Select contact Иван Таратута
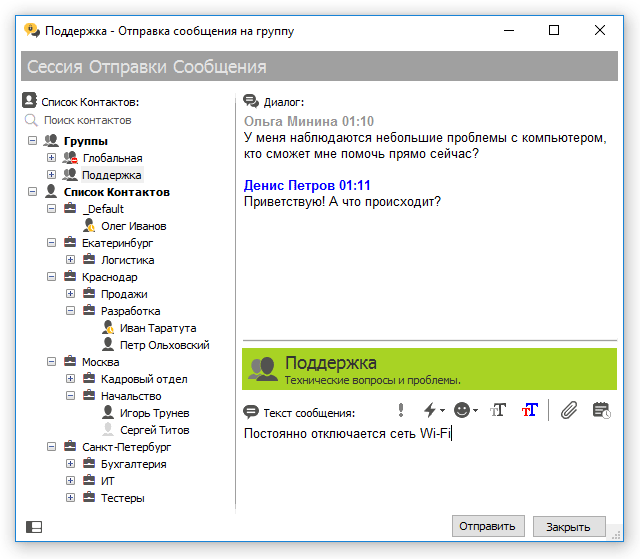The image size is (640, 559). (158, 328)
